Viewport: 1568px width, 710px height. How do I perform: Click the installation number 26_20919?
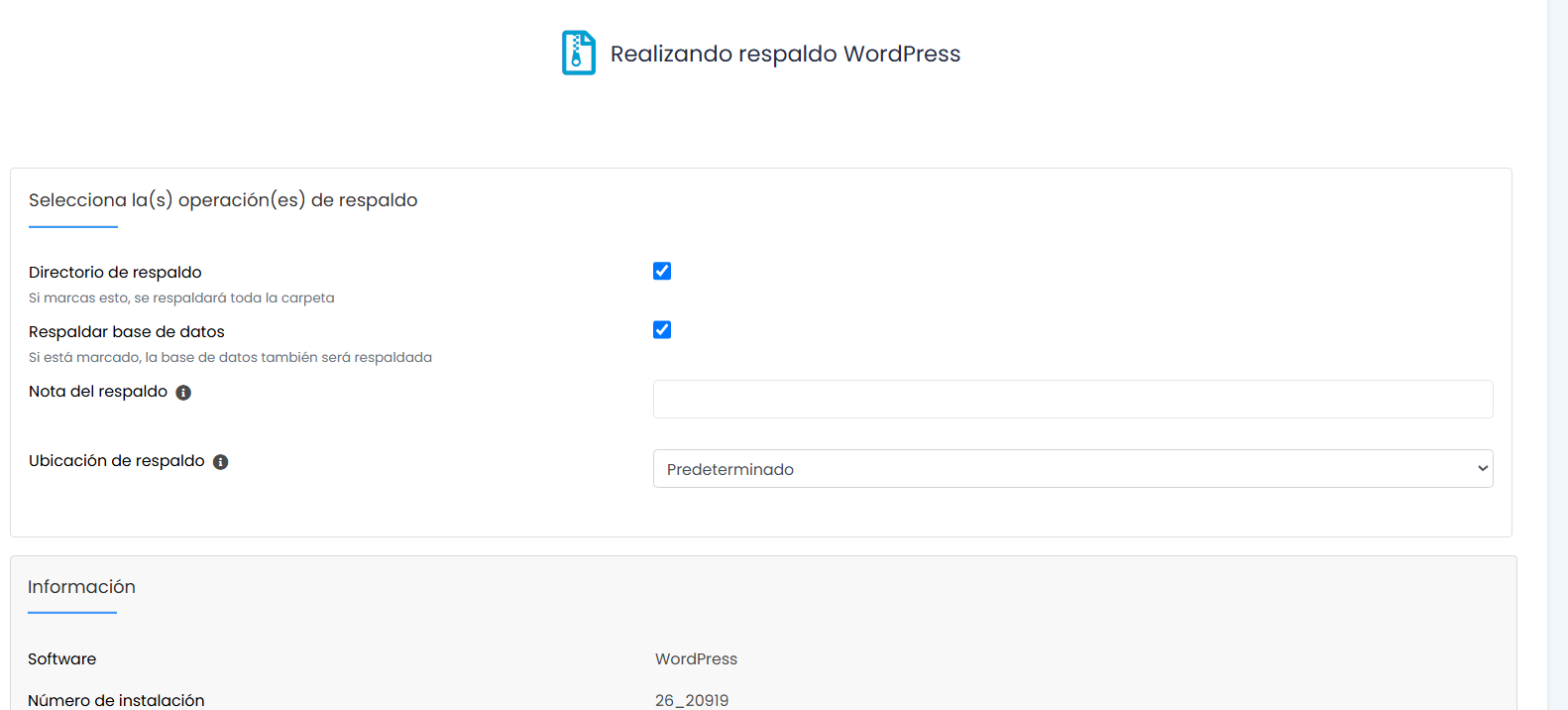(692, 700)
